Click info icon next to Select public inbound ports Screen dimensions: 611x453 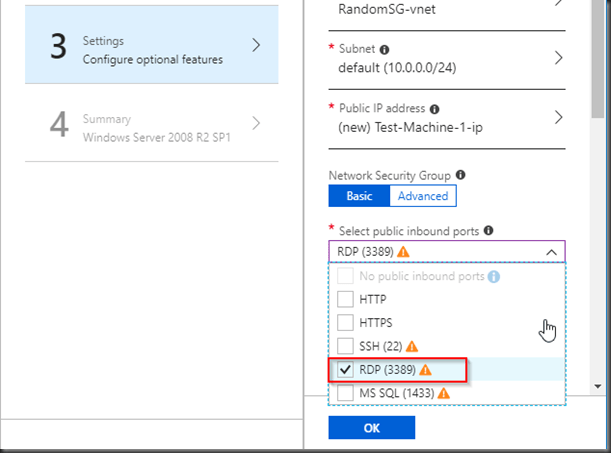(488, 230)
